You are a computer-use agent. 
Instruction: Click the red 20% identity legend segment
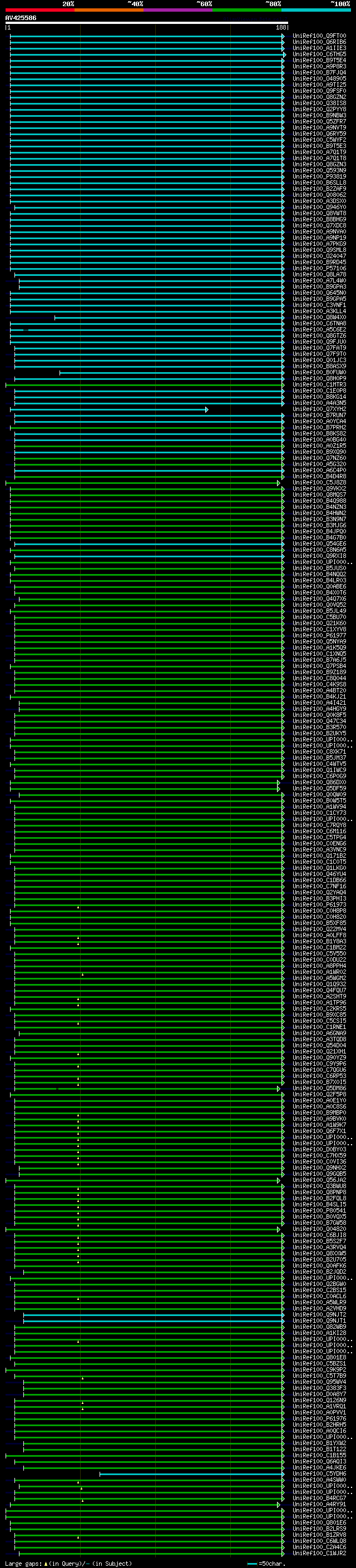click(39, 10)
